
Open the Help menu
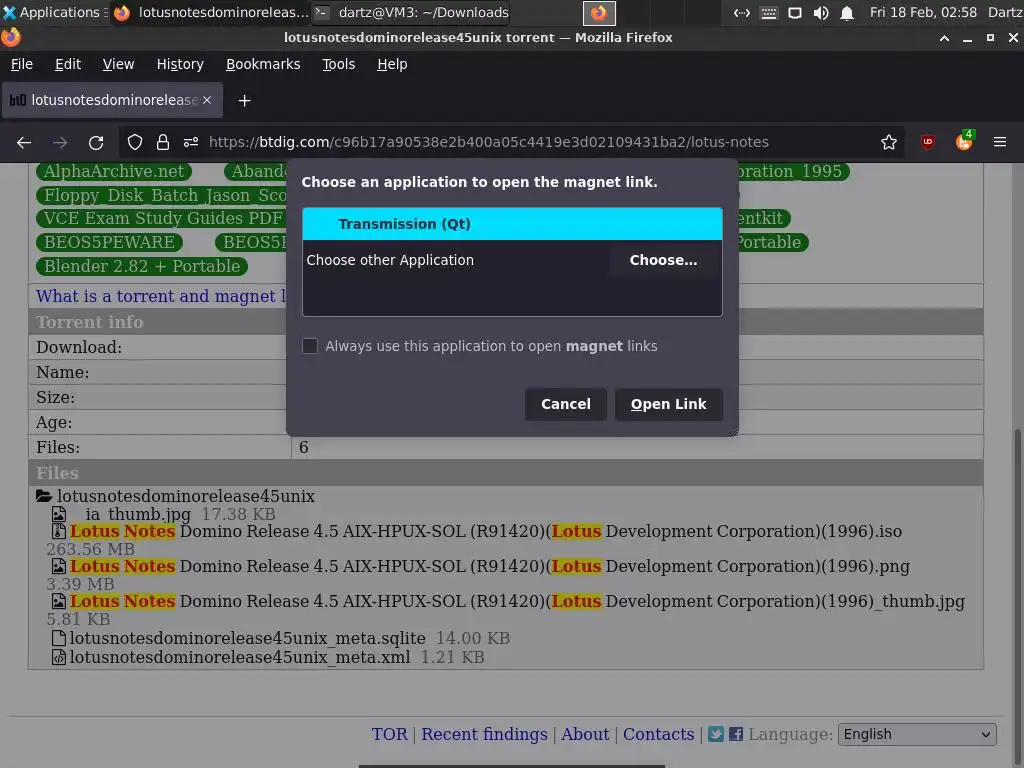coord(392,64)
